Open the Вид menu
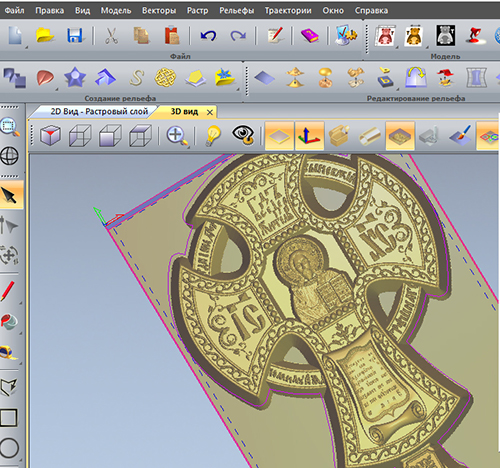 pyautogui.click(x=82, y=11)
